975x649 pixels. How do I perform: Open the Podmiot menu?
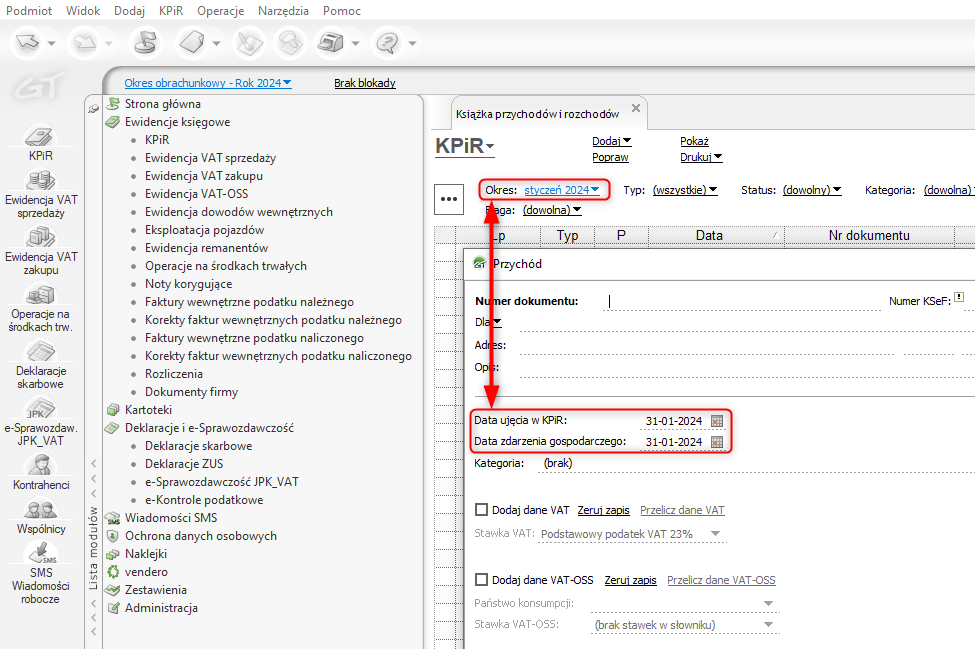pyautogui.click(x=29, y=11)
